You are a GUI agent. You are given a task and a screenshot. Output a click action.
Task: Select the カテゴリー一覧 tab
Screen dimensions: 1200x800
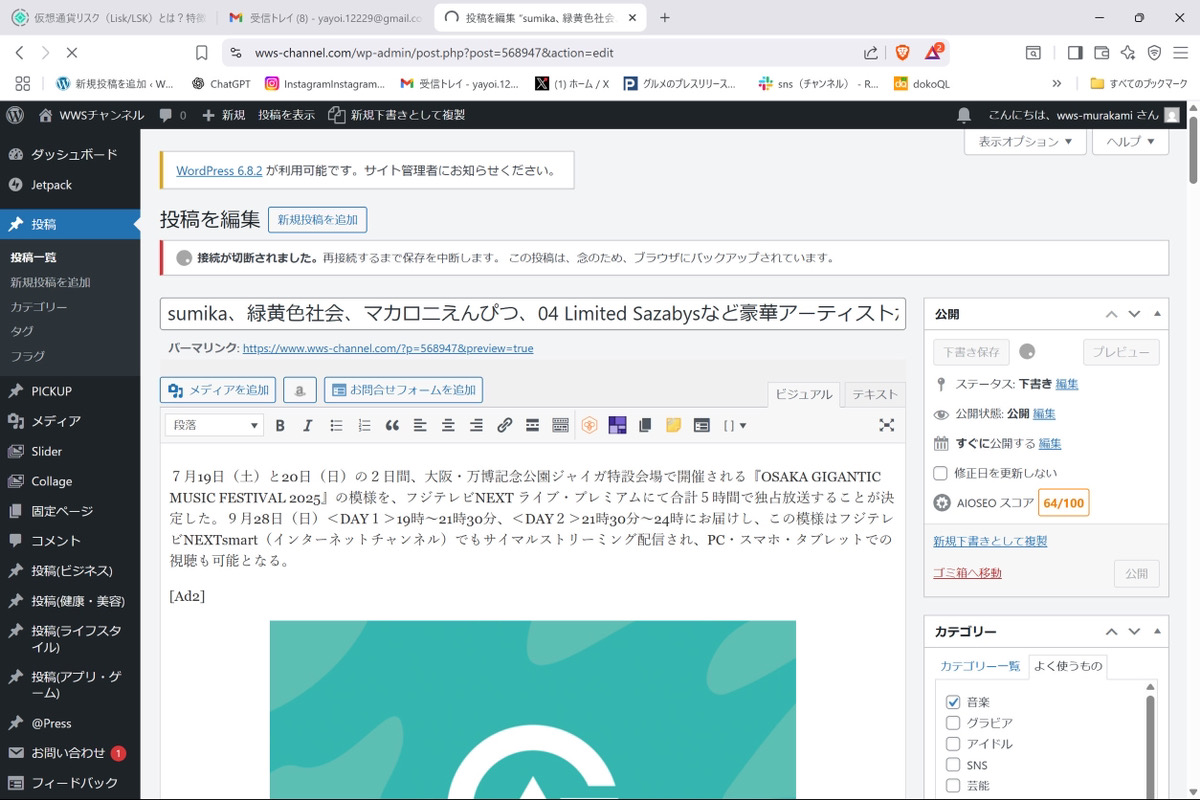point(980,666)
